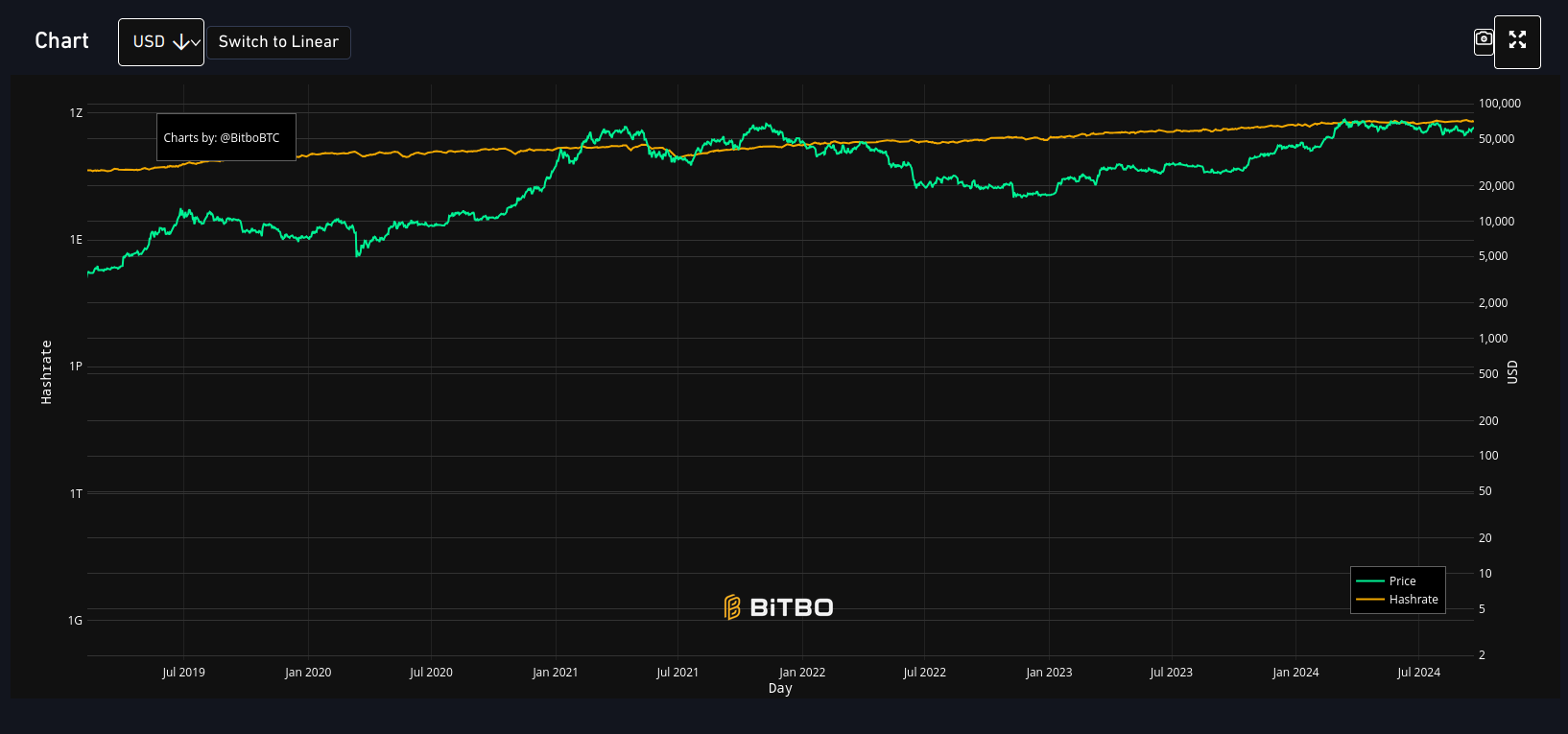Click the camera snapshot icon
The height and width of the screenshot is (734, 1568).
(x=1484, y=40)
